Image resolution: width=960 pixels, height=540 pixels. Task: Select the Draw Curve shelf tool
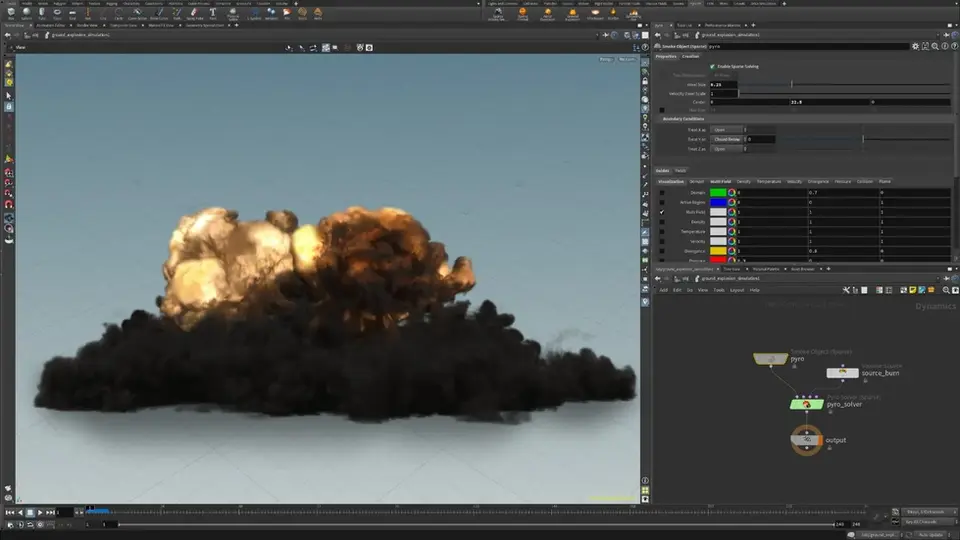pyautogui.click(x=159, y=13)
